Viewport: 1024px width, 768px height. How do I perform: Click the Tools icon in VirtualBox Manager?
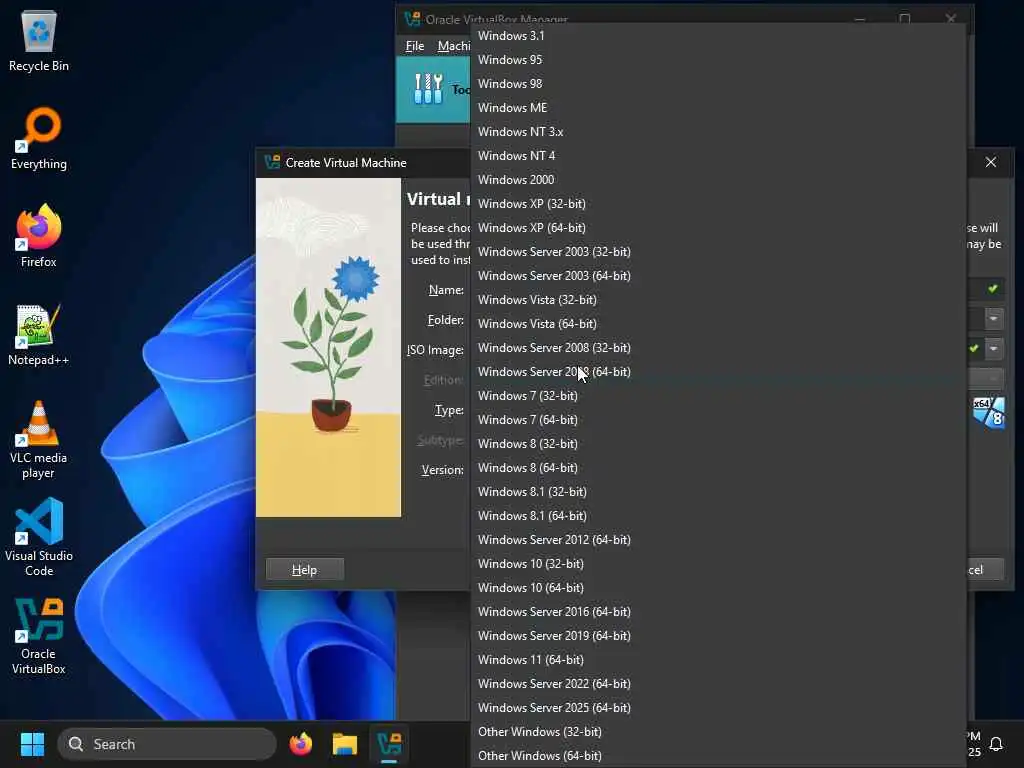[428, 89]
